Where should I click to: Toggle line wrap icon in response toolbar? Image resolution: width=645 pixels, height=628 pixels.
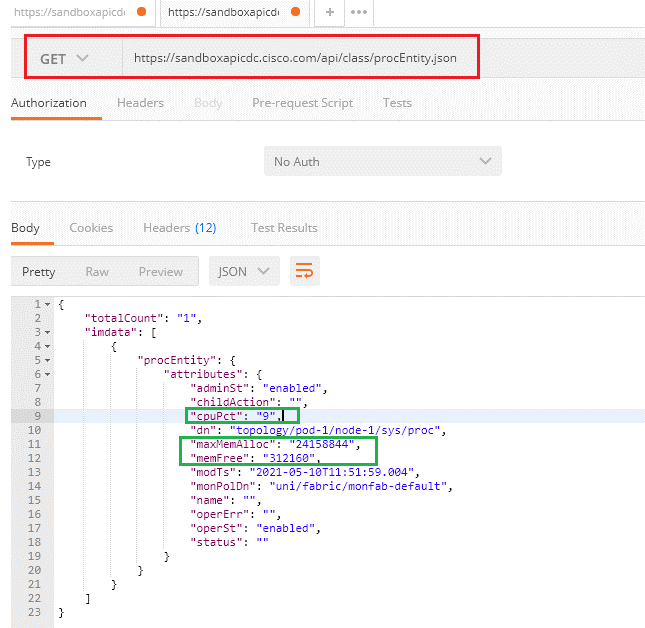coord(304,271)
